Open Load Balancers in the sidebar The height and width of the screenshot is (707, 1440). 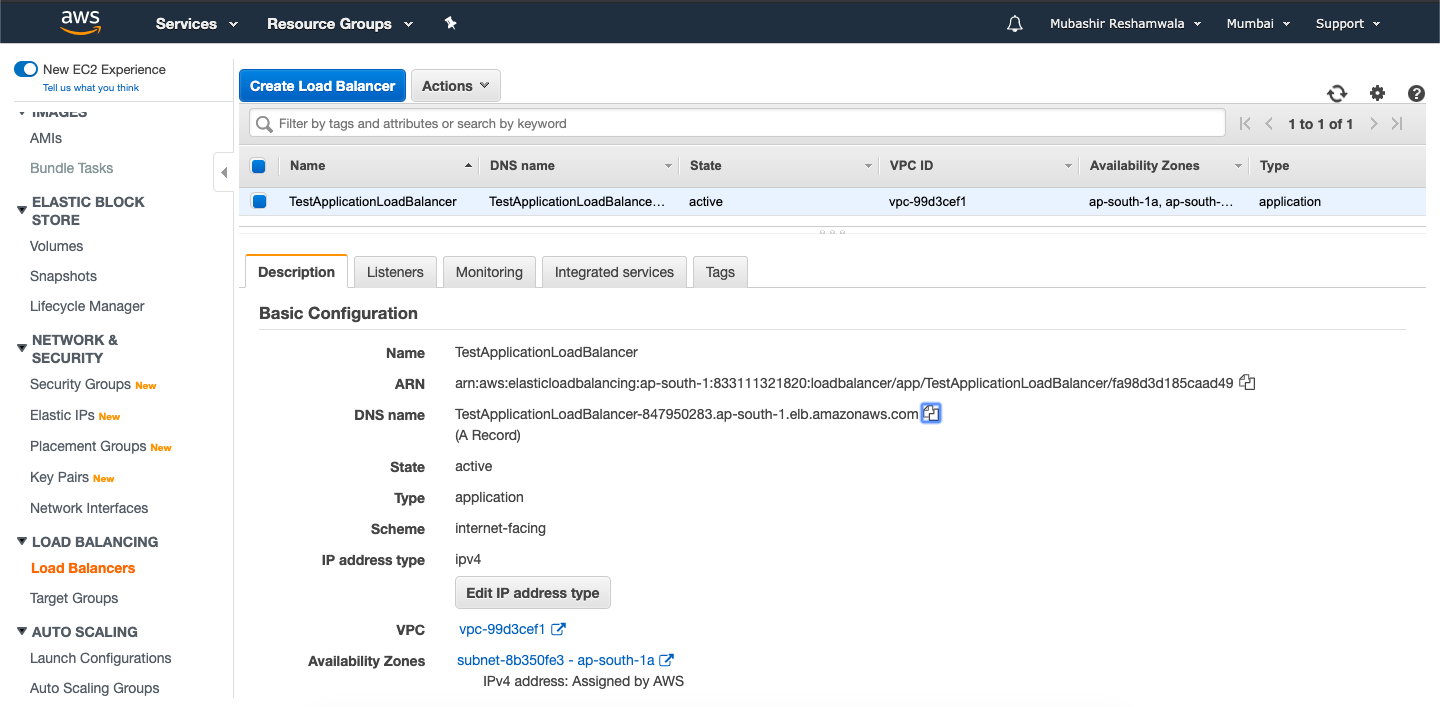click(x=83, y=568)
